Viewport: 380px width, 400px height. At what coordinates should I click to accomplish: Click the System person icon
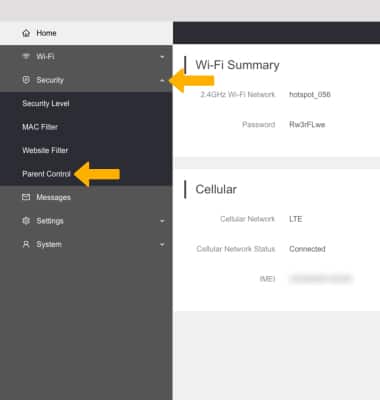26,244
